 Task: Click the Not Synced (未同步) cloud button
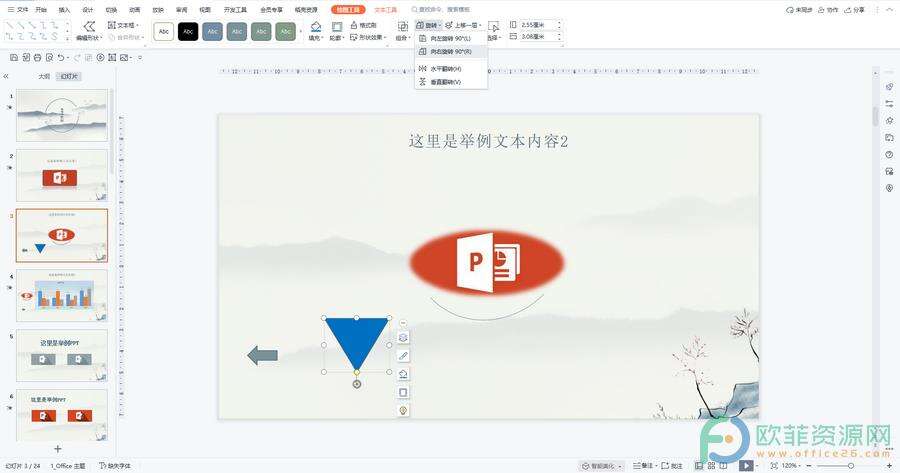[799, 10]
